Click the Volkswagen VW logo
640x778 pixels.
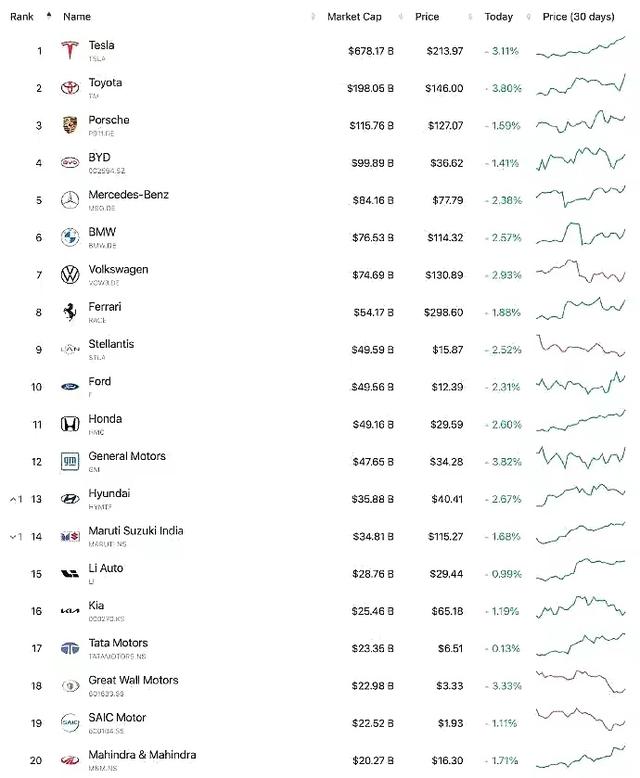[x=70, y=274]
